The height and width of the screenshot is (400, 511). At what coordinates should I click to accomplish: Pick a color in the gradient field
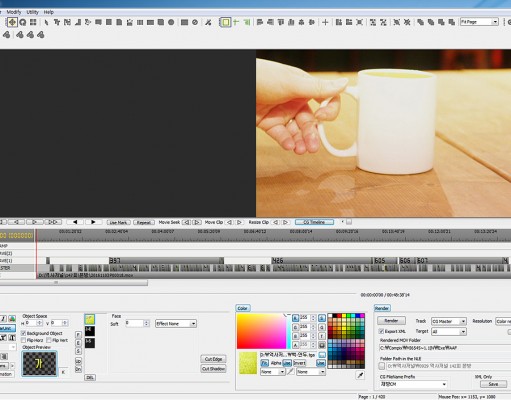click(261, 331)
